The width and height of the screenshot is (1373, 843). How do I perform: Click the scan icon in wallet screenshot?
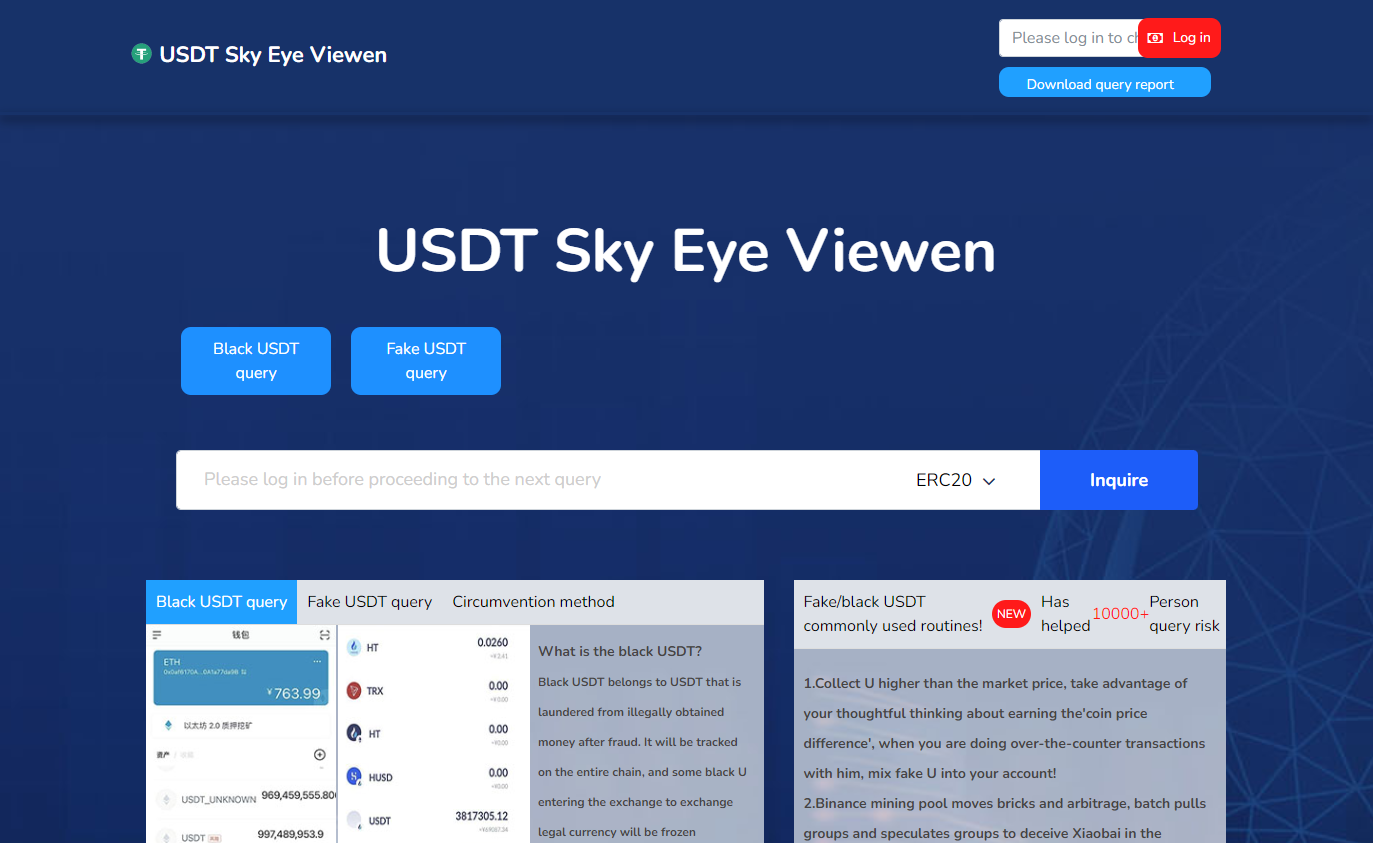324,635
